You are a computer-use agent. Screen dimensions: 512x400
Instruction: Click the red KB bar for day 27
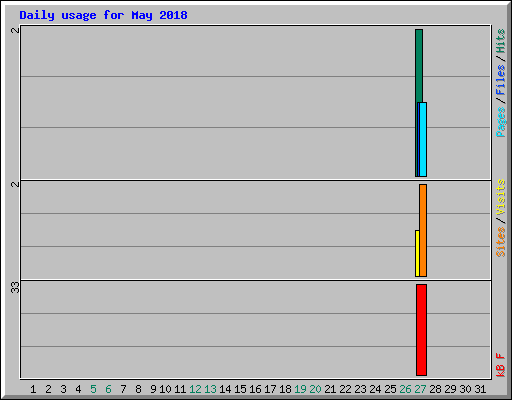tap(421, 330)
